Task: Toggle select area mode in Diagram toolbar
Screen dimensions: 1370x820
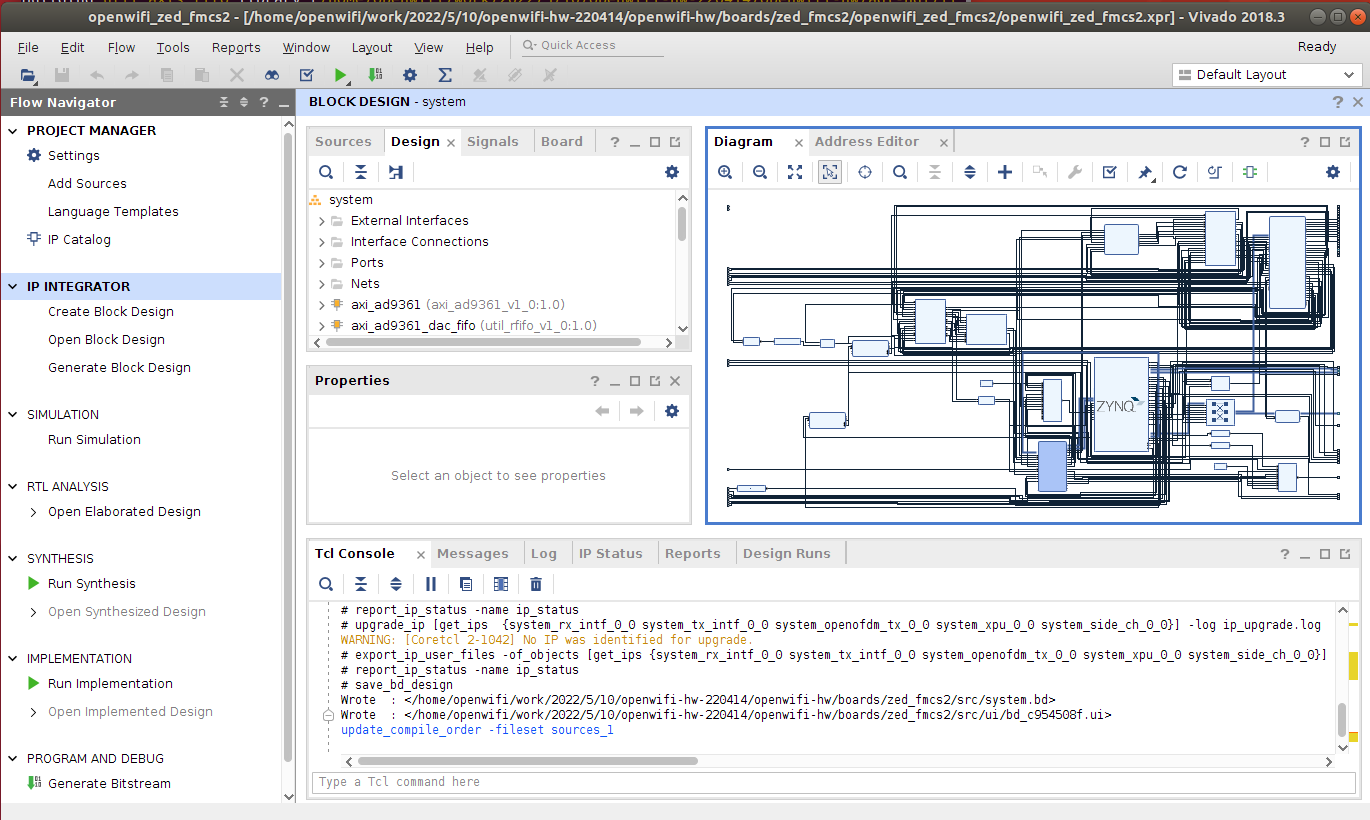Action: coord(829,172)
